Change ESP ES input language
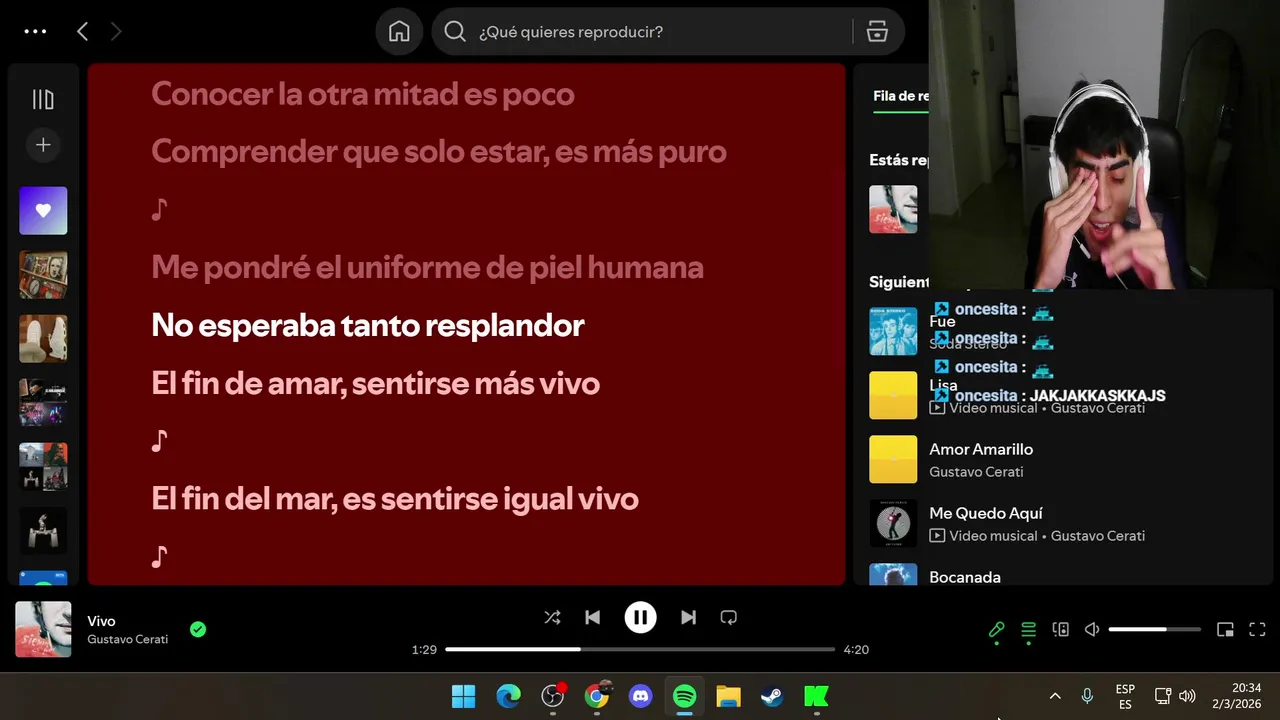Image resolution: width=1280 pixels, height=720 pixels. (x=1125, y=696)
